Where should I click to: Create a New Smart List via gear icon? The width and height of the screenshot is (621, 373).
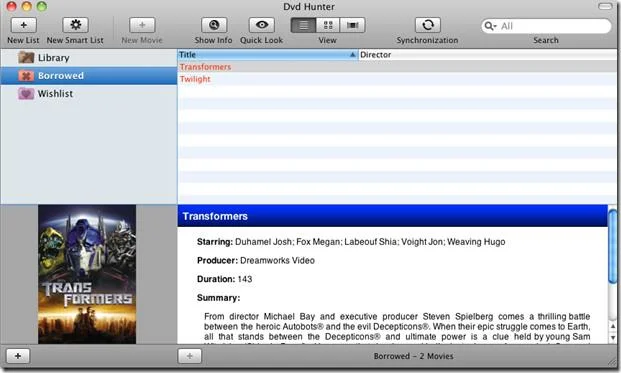[x=75, y=25]
